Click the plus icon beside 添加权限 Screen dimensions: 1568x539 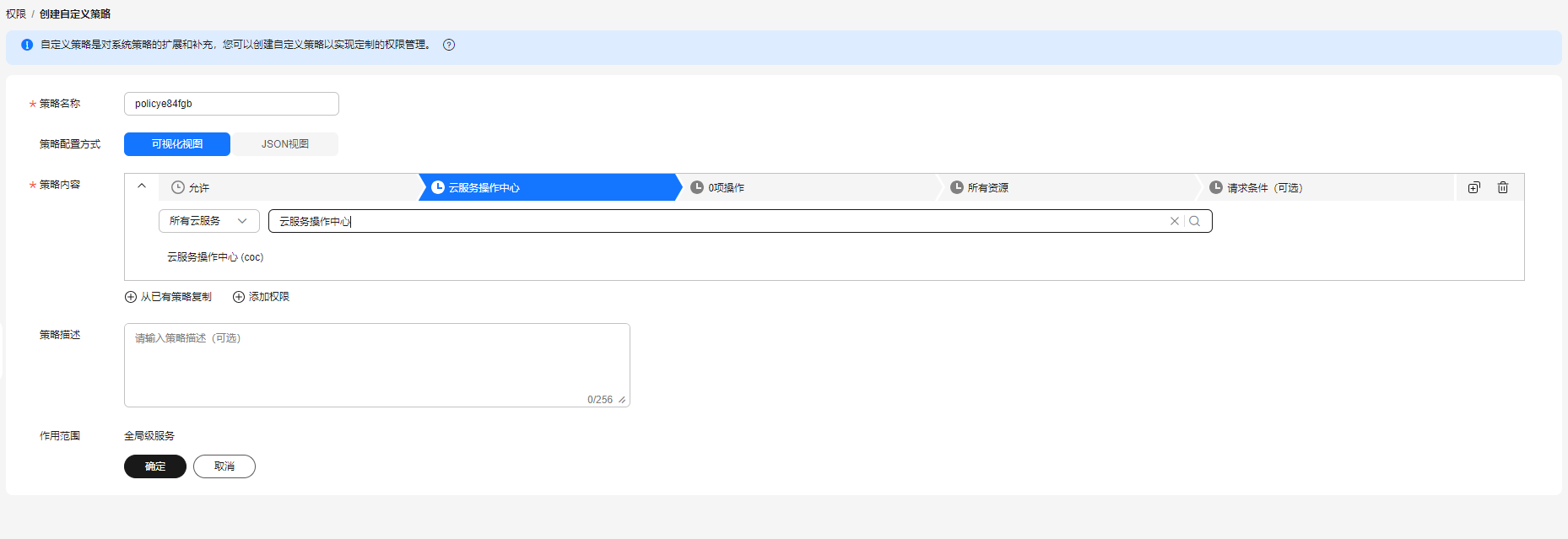[239, 297]
